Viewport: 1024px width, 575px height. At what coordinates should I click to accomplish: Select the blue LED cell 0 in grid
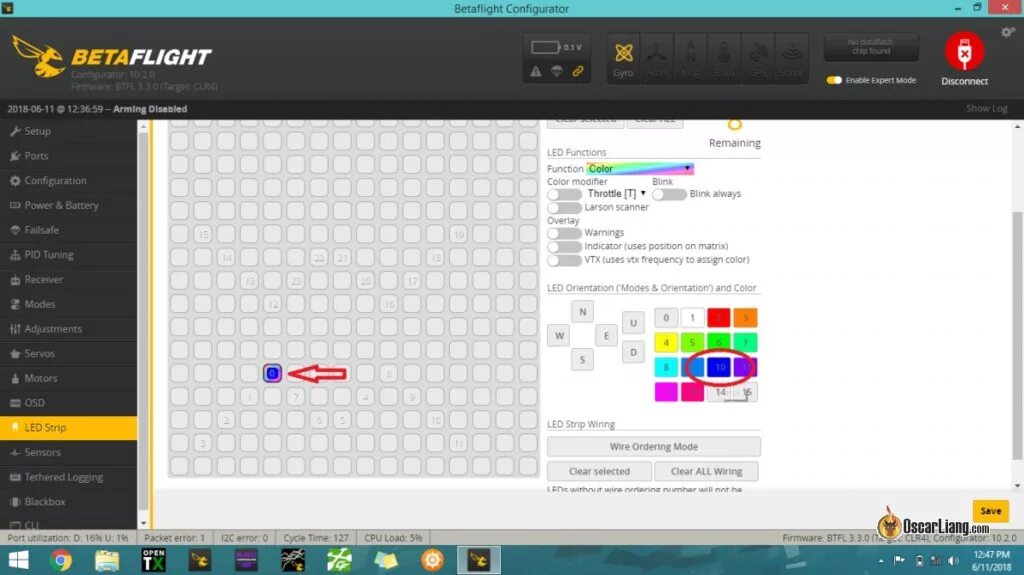pyautogui.click(x=272, y=374)
